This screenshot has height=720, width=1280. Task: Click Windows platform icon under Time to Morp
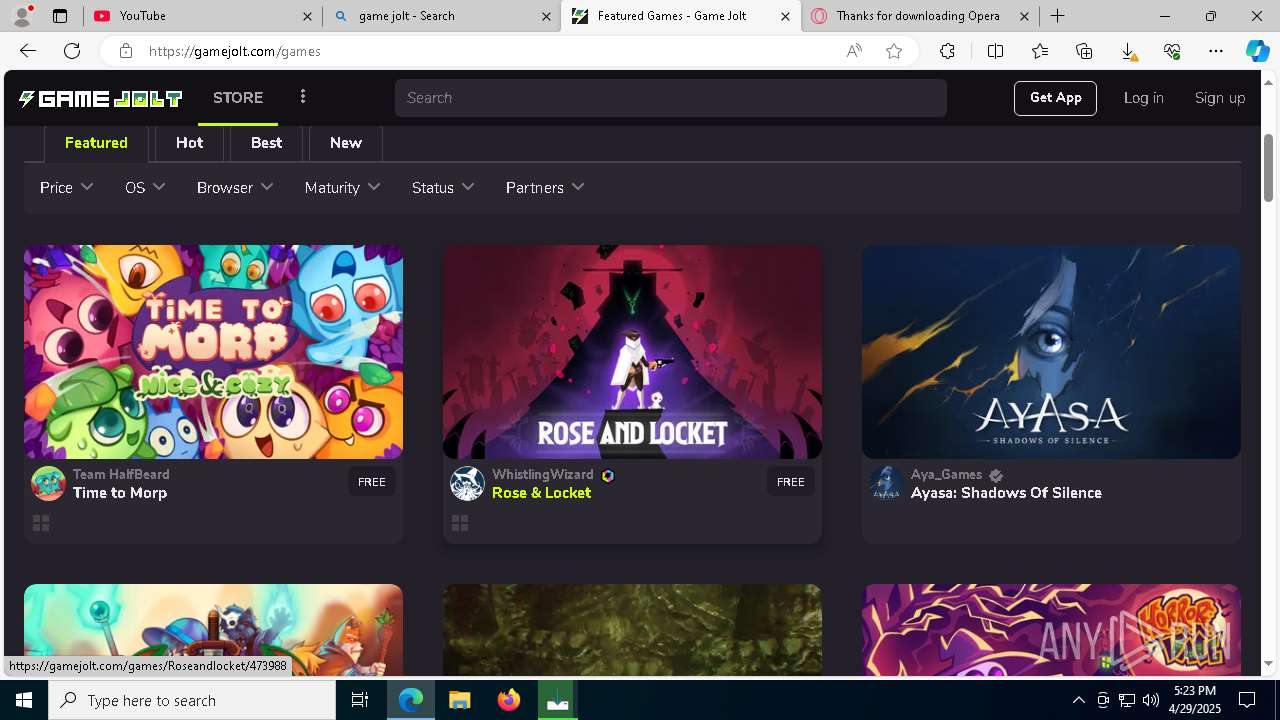41,523
